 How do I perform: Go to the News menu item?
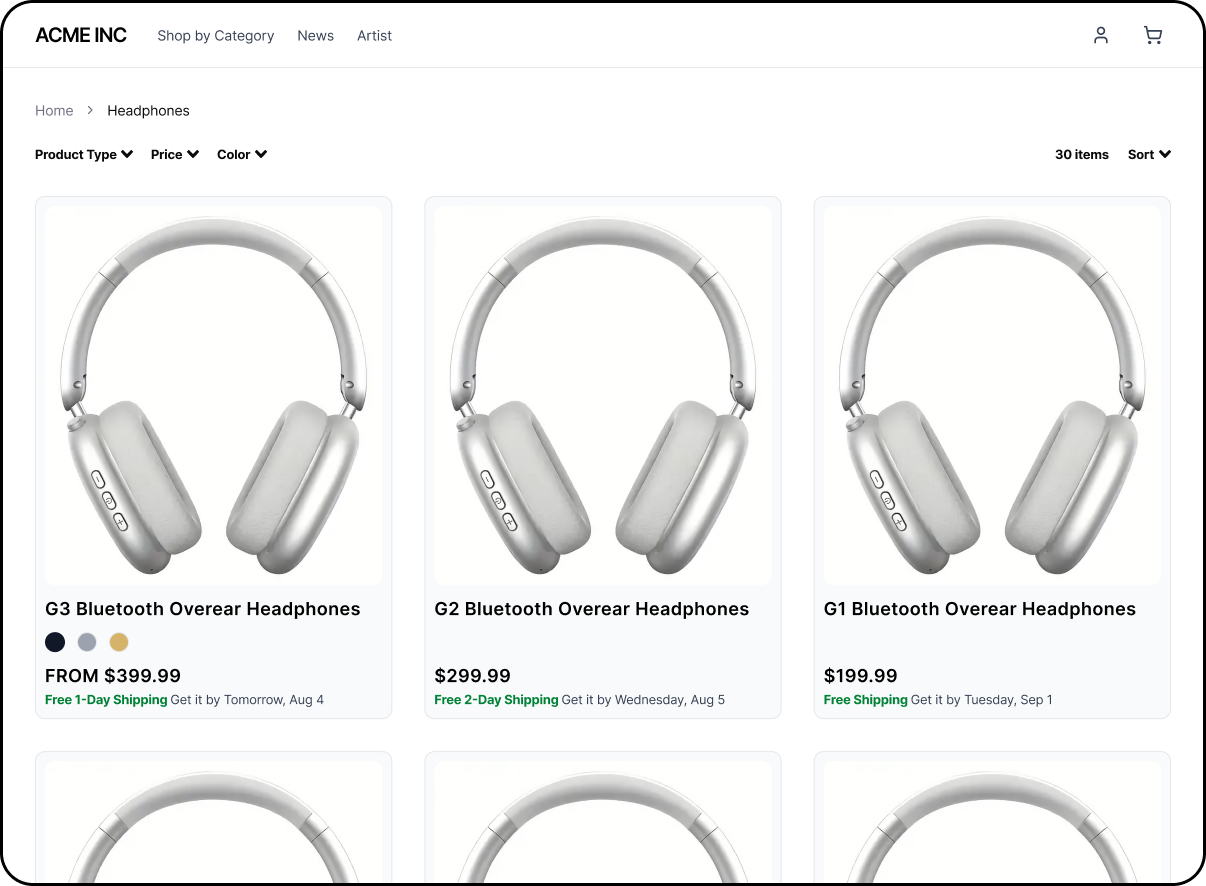[x=315, y=35]
